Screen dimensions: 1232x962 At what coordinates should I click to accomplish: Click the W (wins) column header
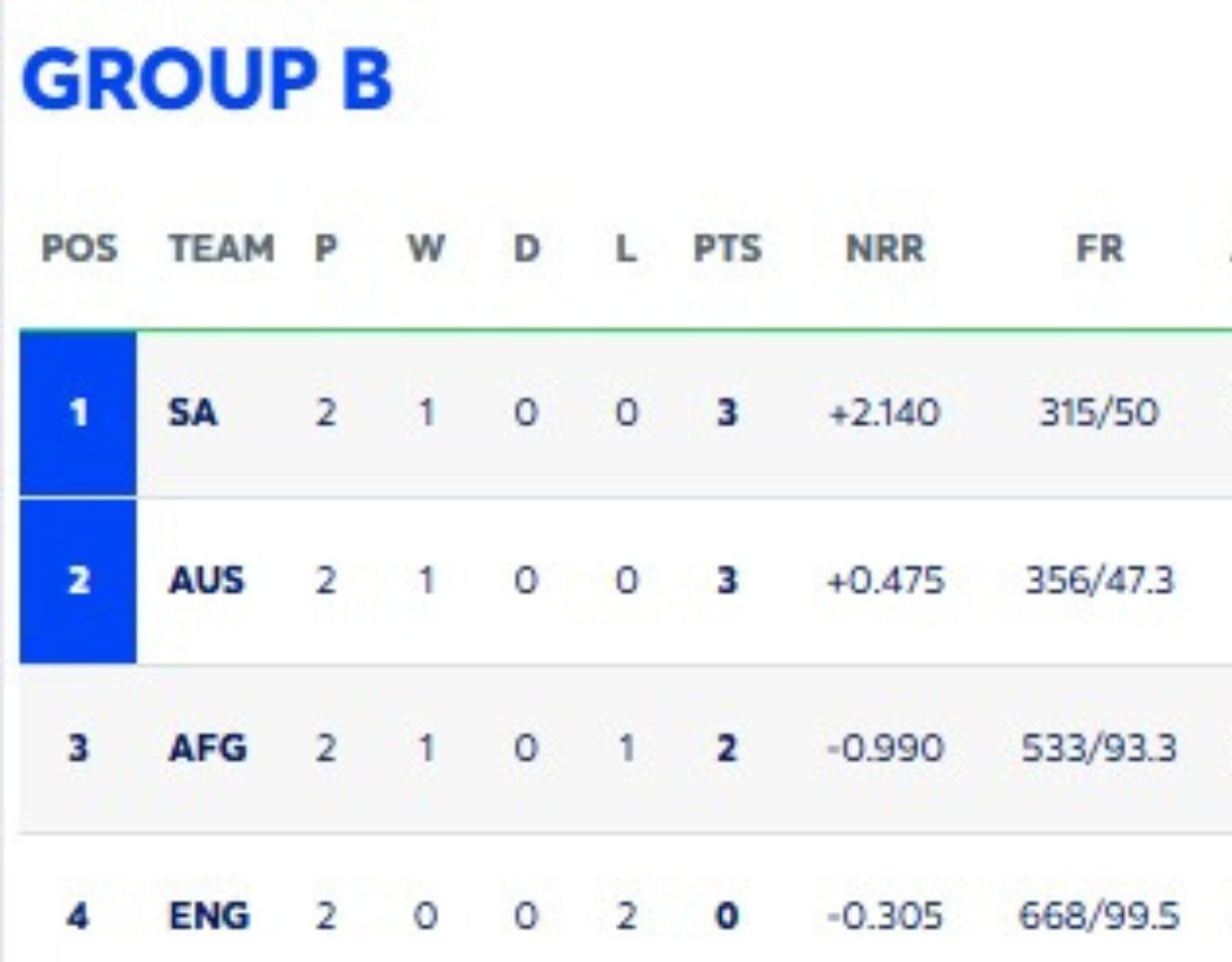425,249
